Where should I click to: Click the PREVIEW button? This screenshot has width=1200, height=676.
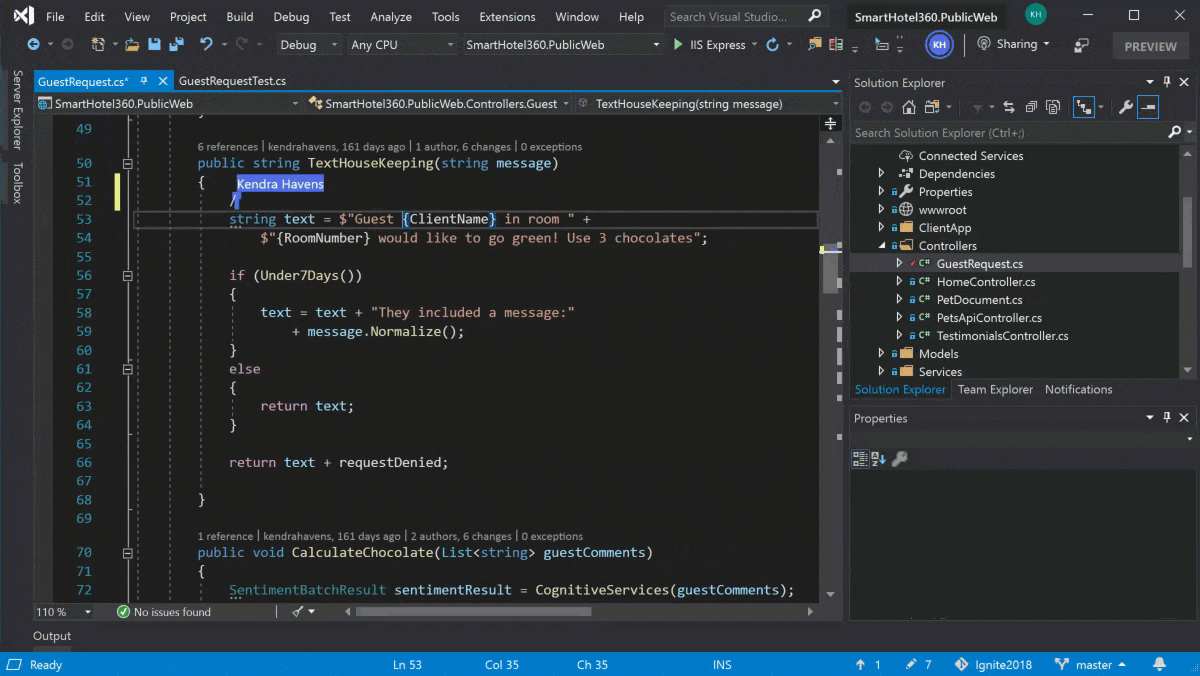pyautogui.click(x=1149, y=46)
